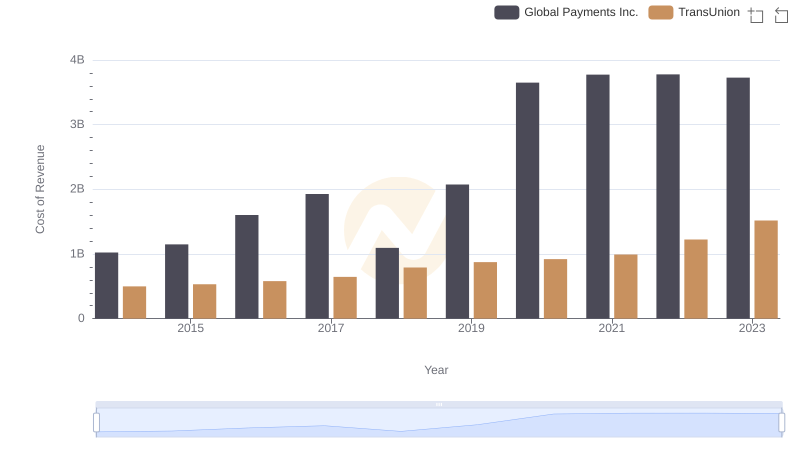Click Global Payments bar for 2017
This screenshot has height=461, width=800.
pyautogui.click(x=317, y=257)
